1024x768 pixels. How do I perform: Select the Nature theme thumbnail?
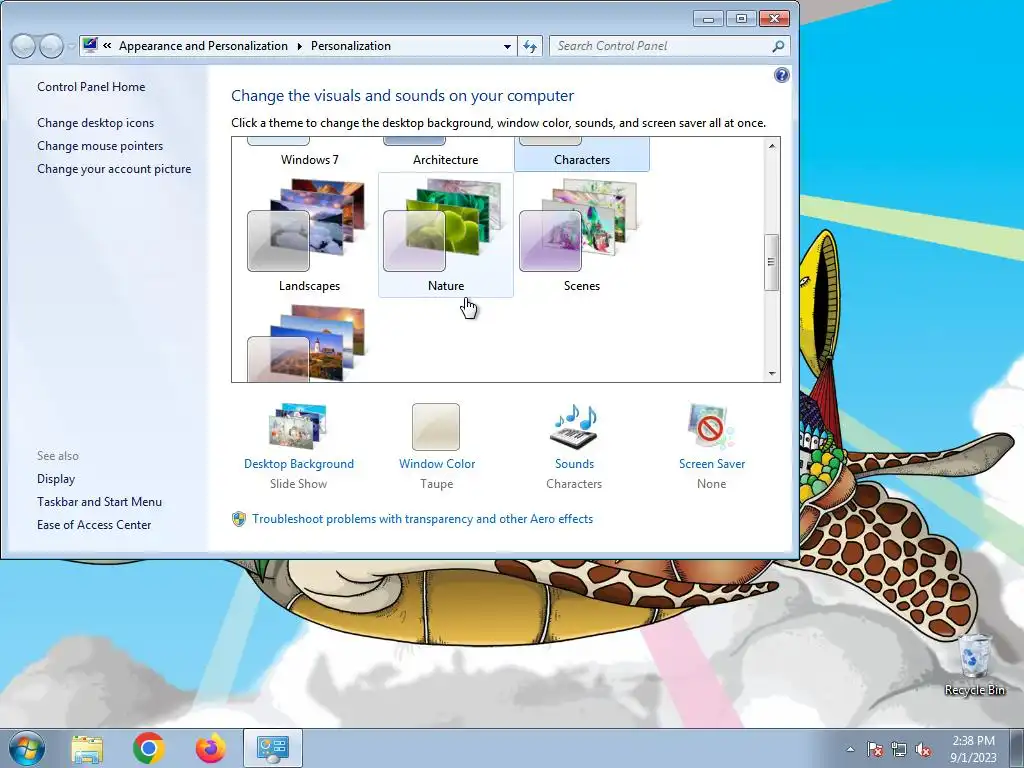coord(444,225)
